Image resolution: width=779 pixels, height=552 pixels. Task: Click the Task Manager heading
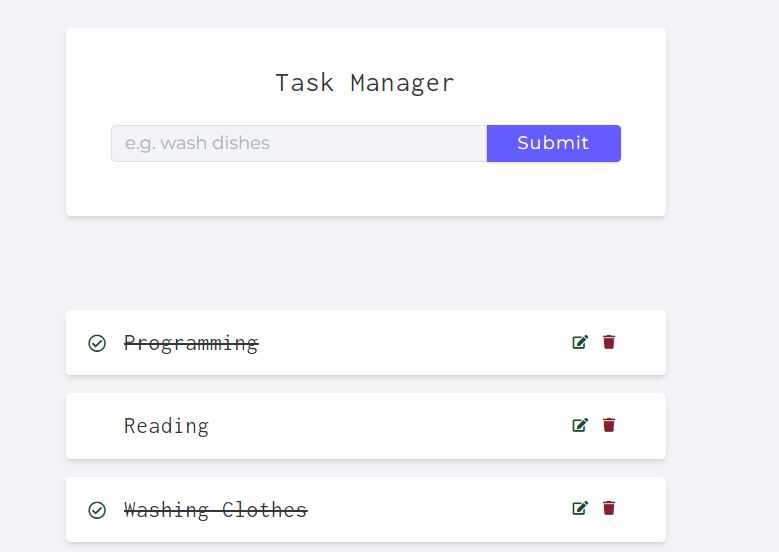(x=365, y=83)
